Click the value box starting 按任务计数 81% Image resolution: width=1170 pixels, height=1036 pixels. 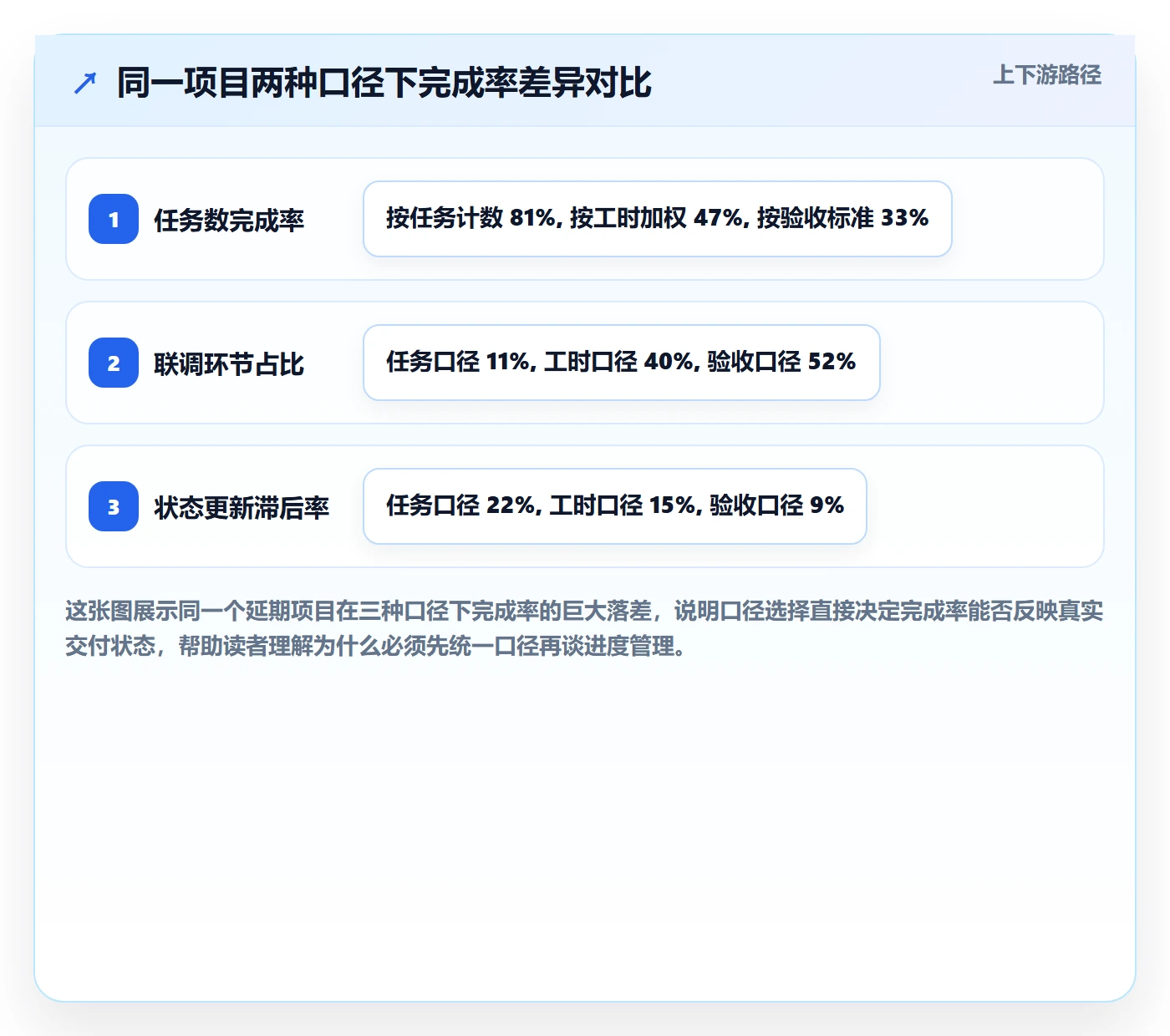[x=658, y=219]
